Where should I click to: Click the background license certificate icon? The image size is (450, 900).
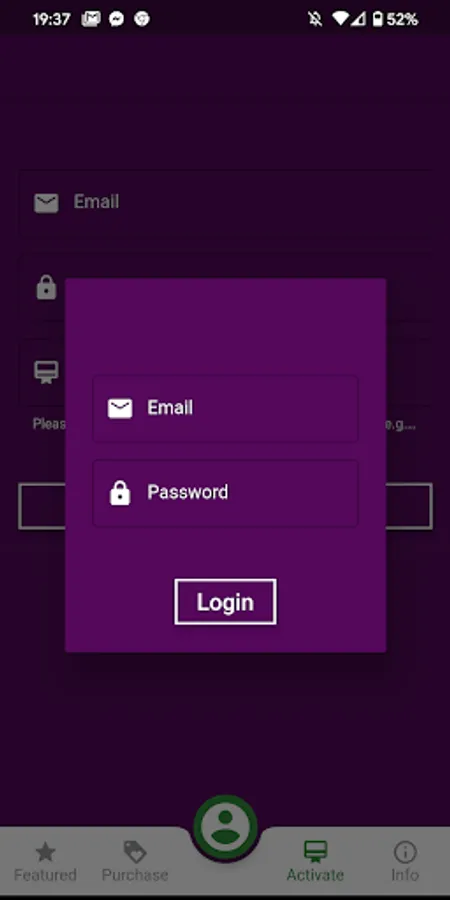(x=46, y=373)
